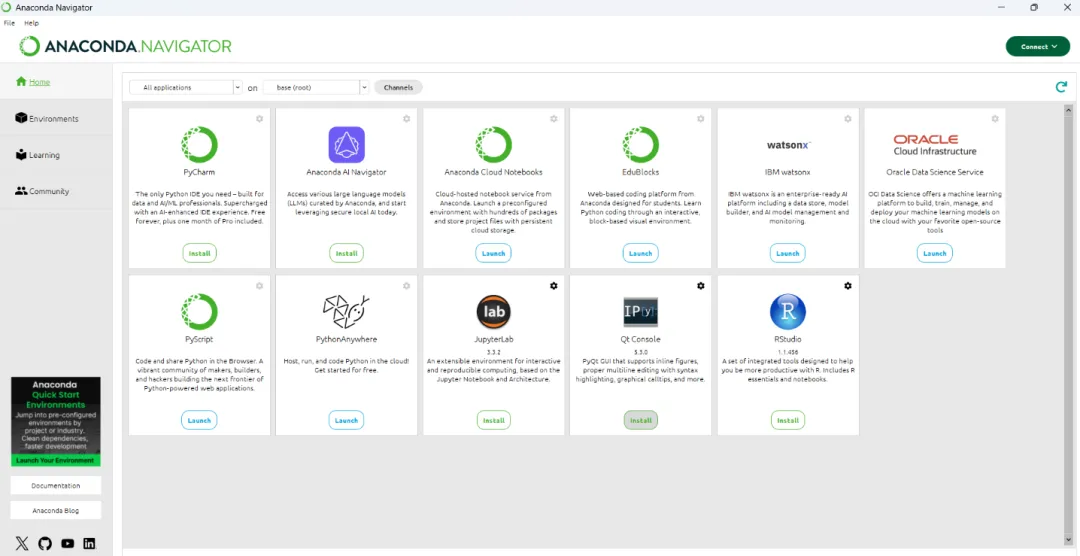1080x556 pixels.
Task: Click the RStudio icon
Action: pyautogui.click(x=788, y=311)
